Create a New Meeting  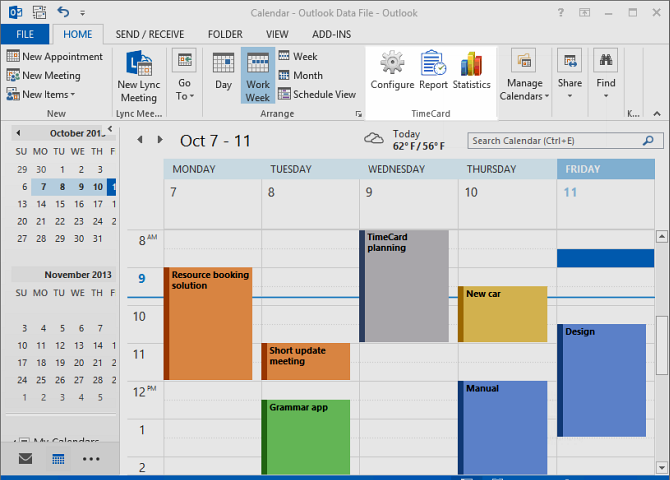point(44,76)
